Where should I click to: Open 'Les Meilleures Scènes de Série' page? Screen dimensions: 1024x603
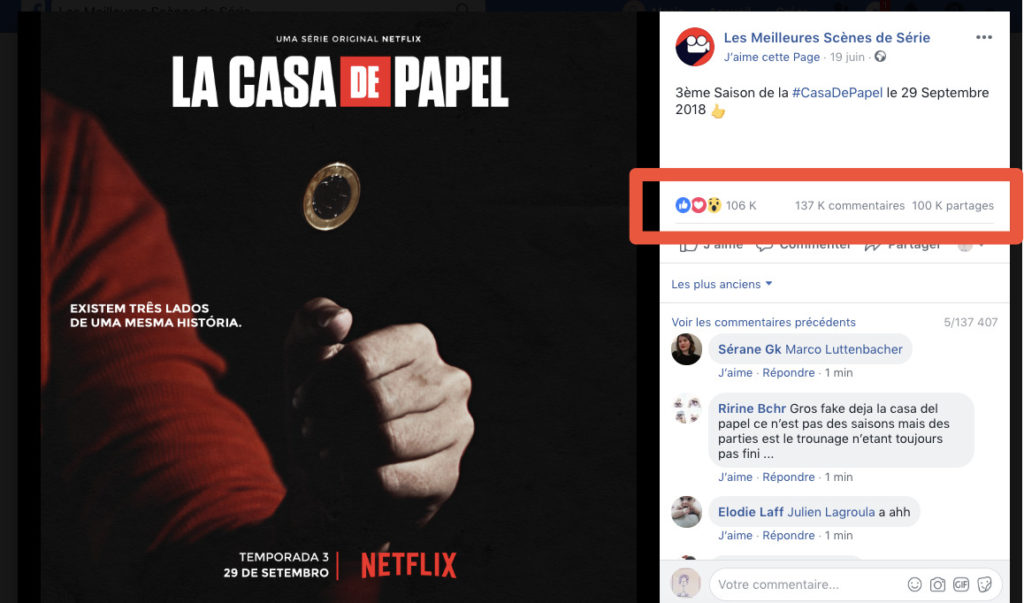(x=827, y=38)
